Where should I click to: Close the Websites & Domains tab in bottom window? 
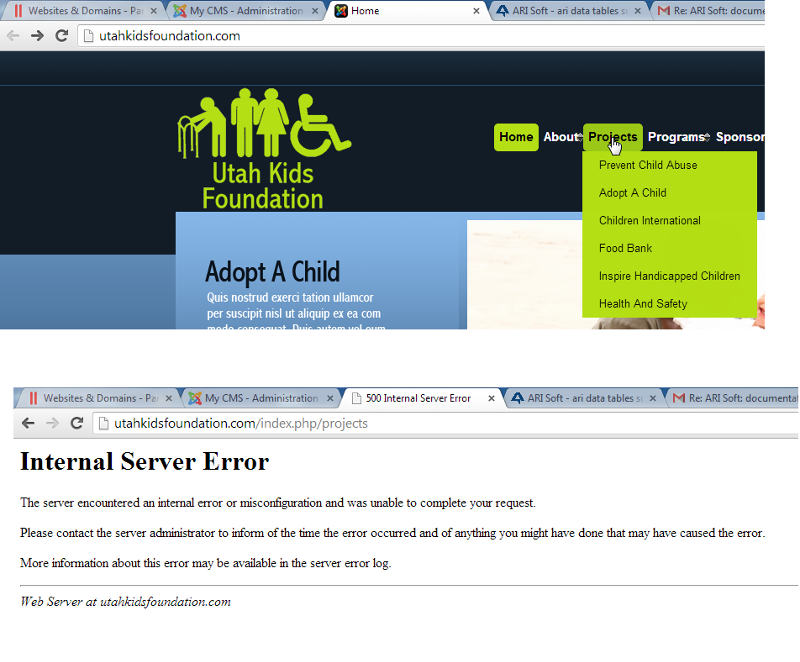(169, 398)
